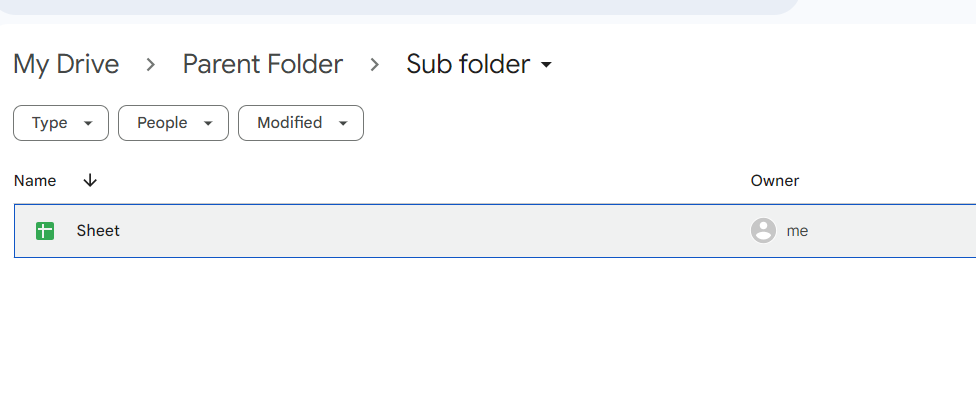The width and height of the screenshot is (976, 408).
Task: Open the Type filter dropdown
Action: tap(61, 123)
